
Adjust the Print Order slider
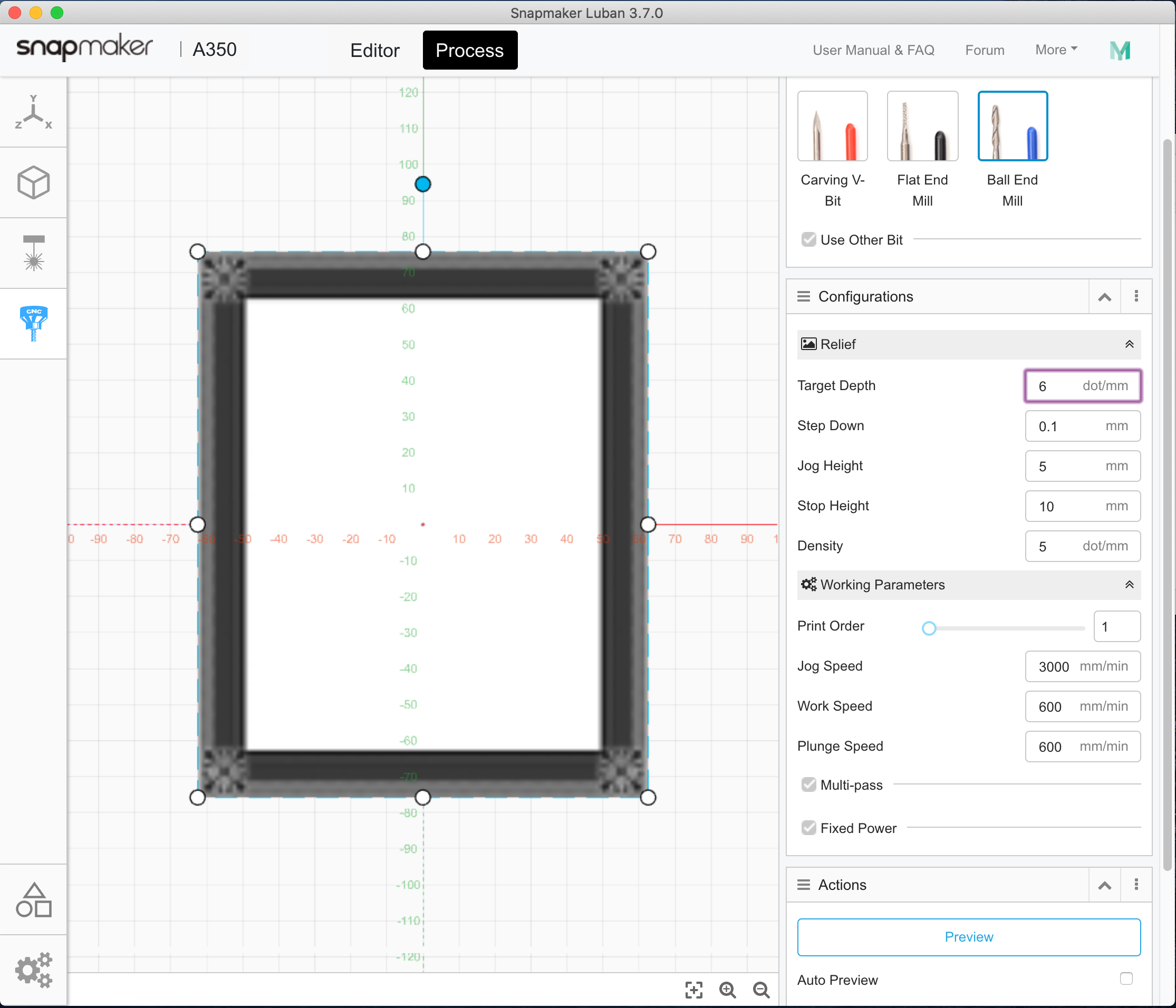(x=929, y=628)
